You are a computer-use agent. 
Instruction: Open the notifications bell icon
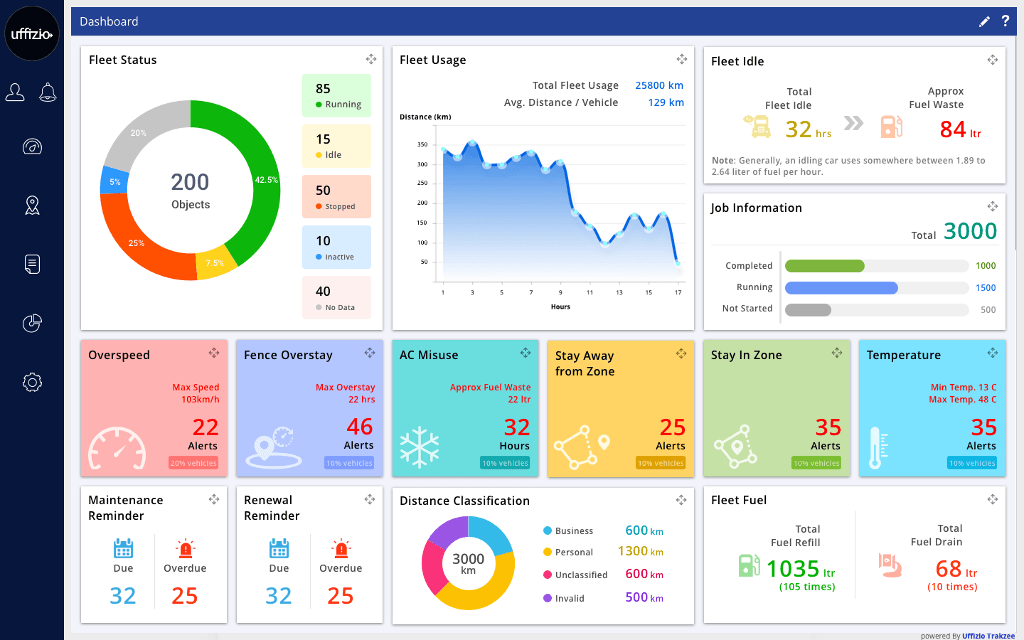coord(48,93)
